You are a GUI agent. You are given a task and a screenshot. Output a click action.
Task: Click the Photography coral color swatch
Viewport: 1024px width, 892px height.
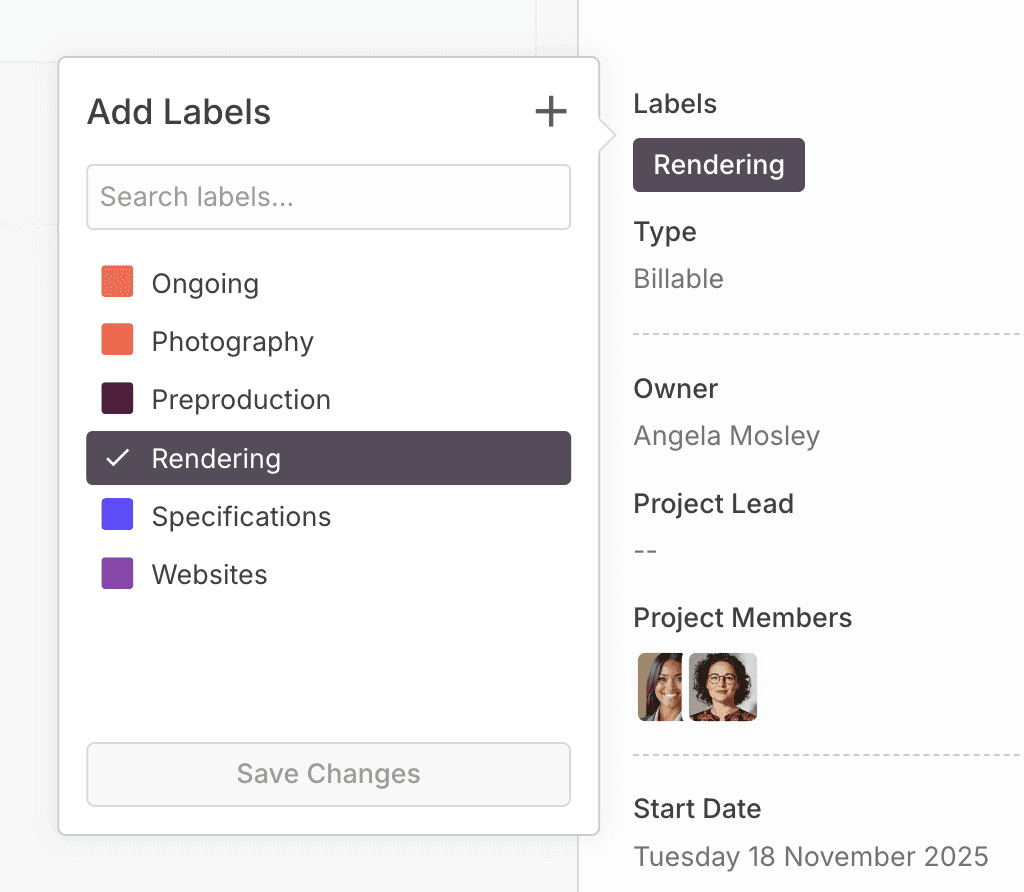pyautogui.click(x=117, y=340)
